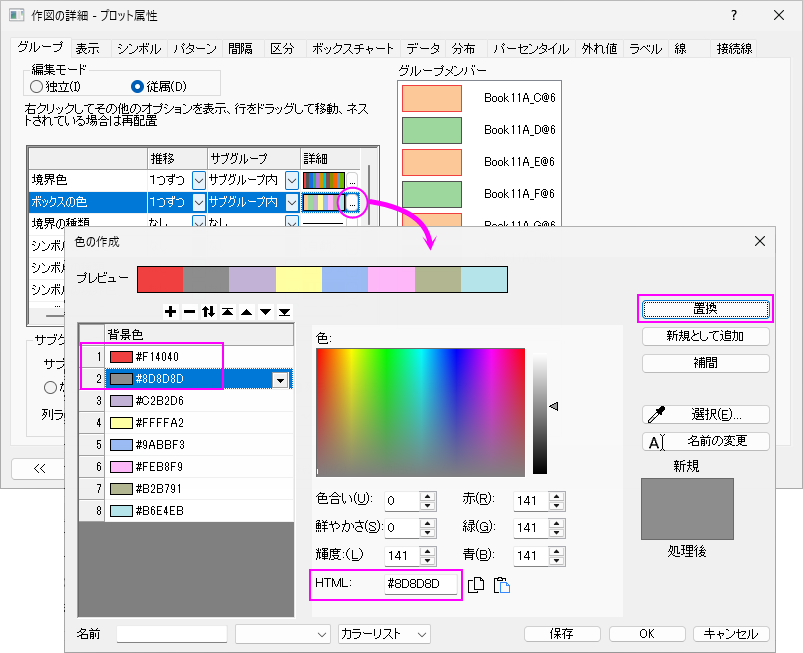
Task: Decrease the 鮮やかさ(S) value with down arrow
Action: point(428,533)
